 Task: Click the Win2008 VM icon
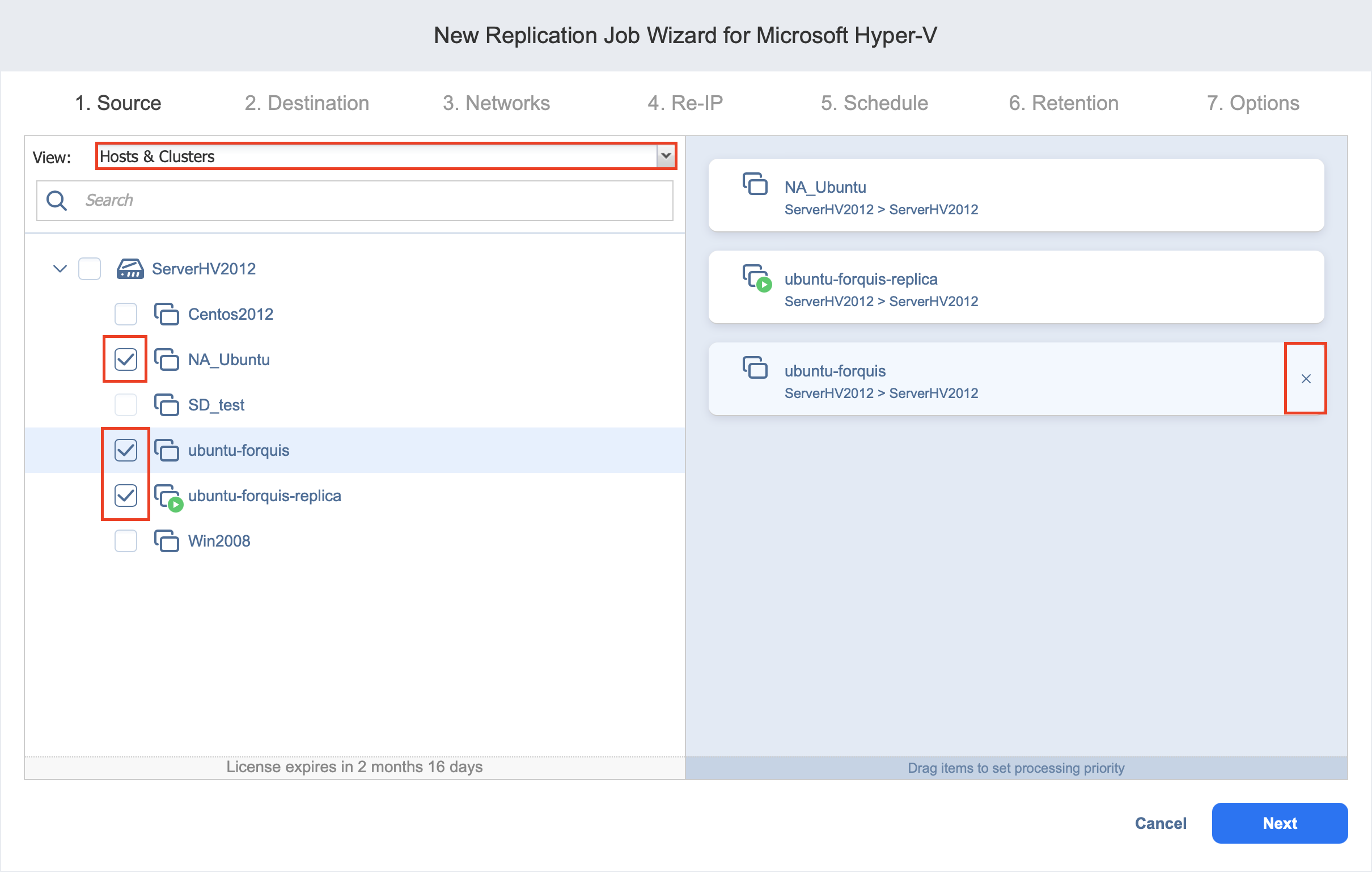point(166,541)
